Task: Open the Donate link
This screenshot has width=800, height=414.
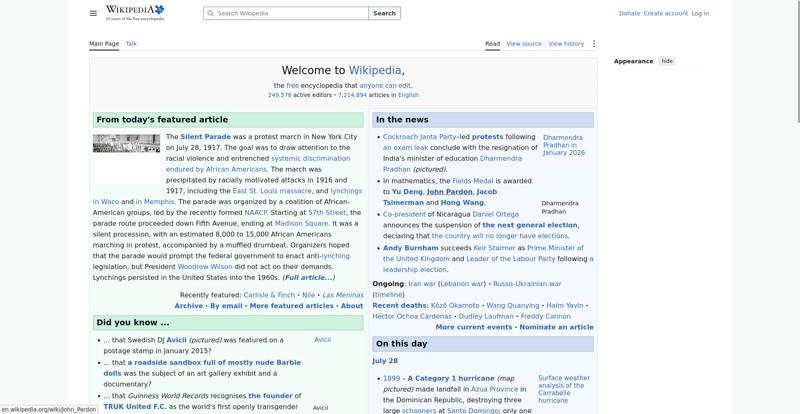Action: pyautogui.click(x=629, y=13)
